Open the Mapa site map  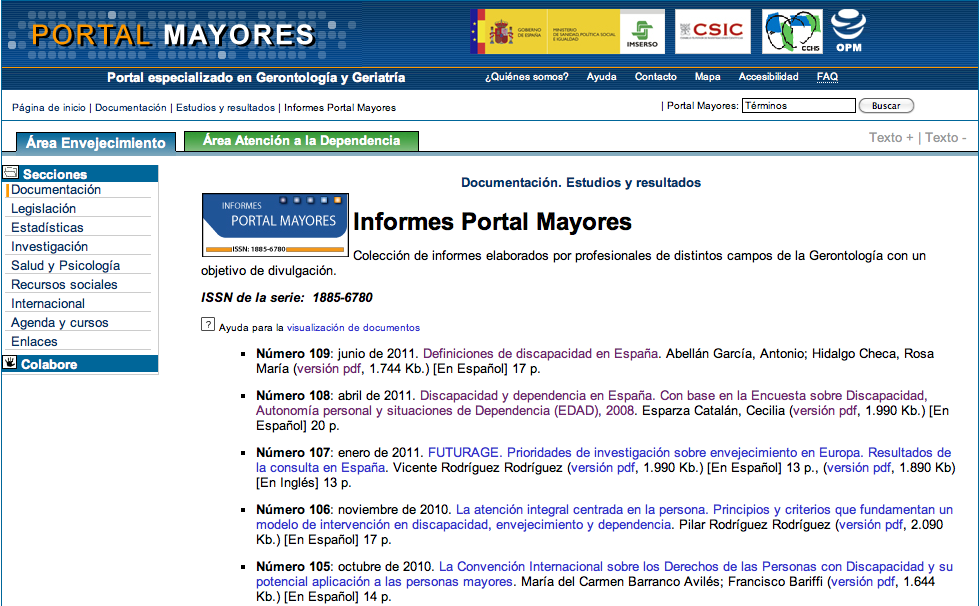click(x=708, y=77)
